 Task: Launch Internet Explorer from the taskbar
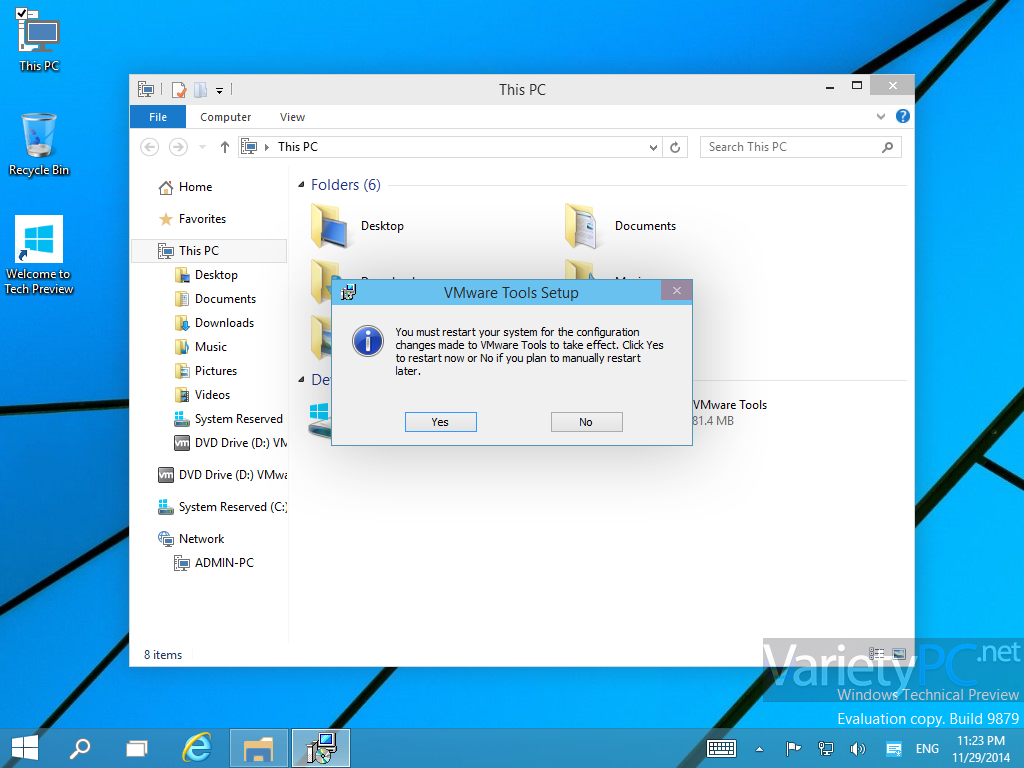pyautogui.click(x=197, y=748)
